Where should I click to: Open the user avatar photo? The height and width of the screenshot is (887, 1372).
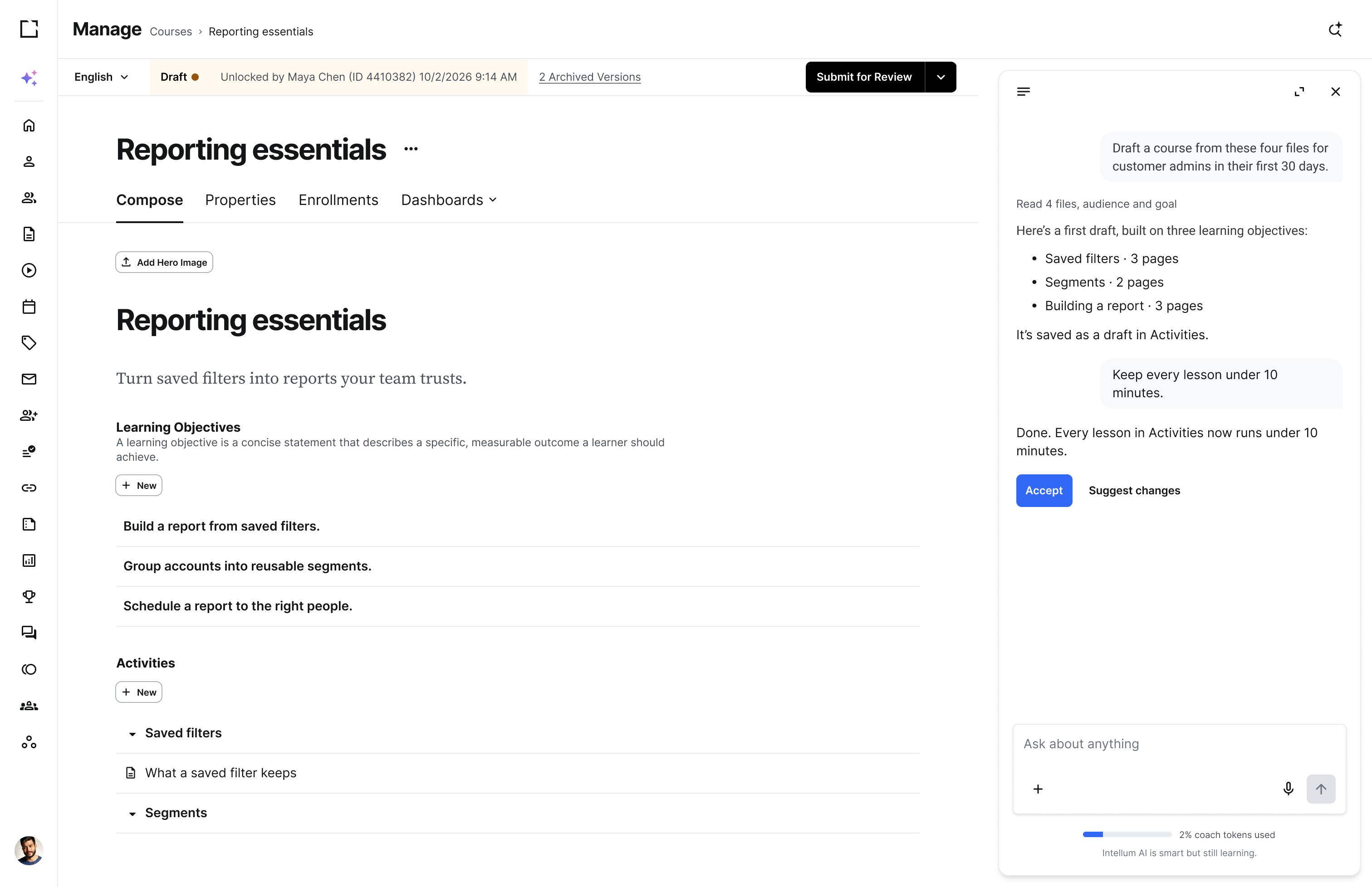coord(29,850)
